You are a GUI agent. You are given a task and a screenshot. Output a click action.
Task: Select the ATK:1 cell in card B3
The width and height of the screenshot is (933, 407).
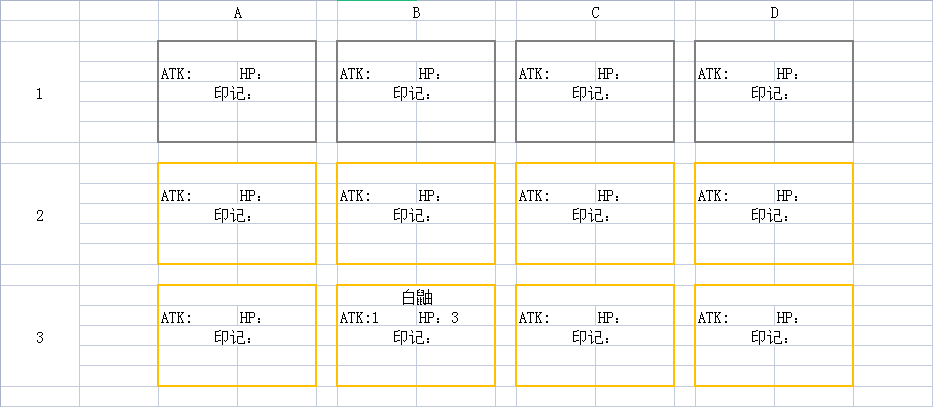[360, 318]
